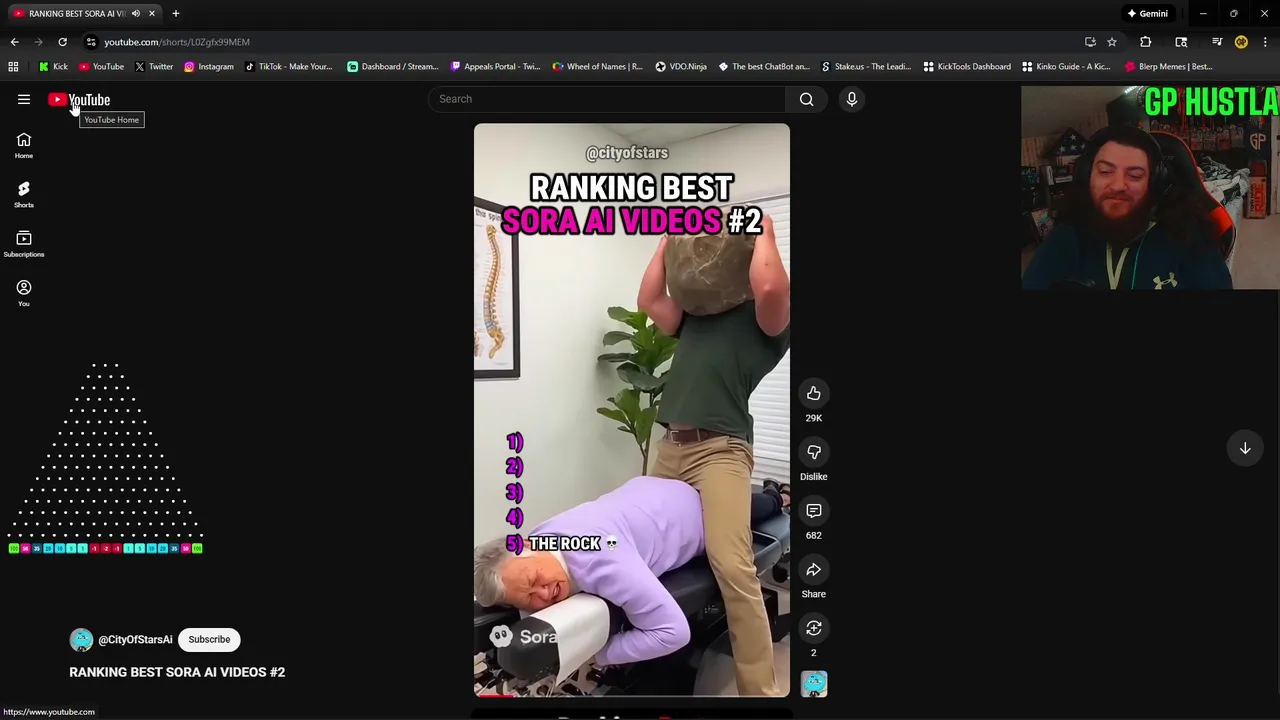Viewport: 1280px width, 720px height.
Task: Open The best ChatBot bookmark
Action: point(764,67)
